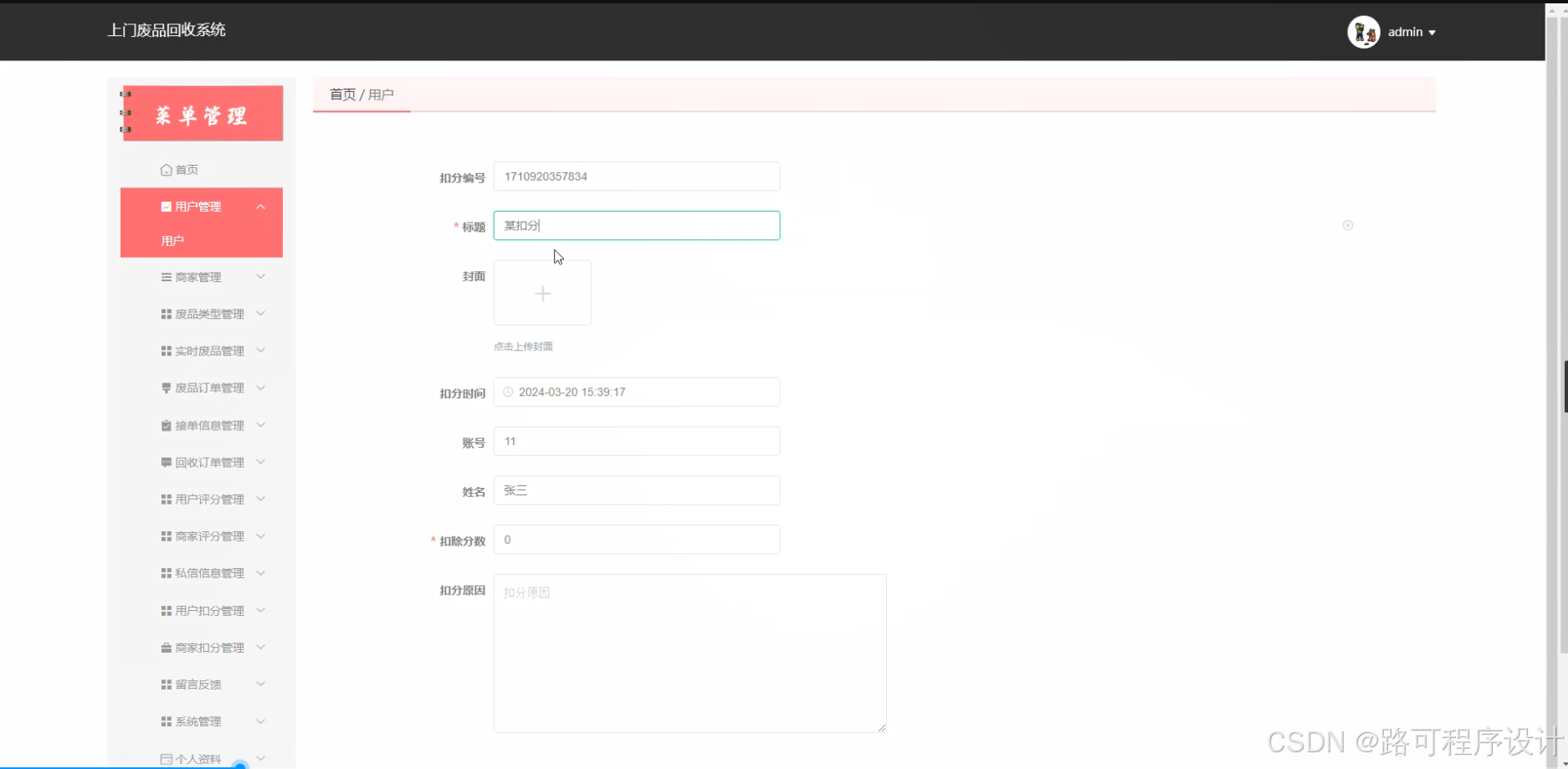Open the 系统管理 menu label
Screen dimensions: 1568x769
point(198,721)
